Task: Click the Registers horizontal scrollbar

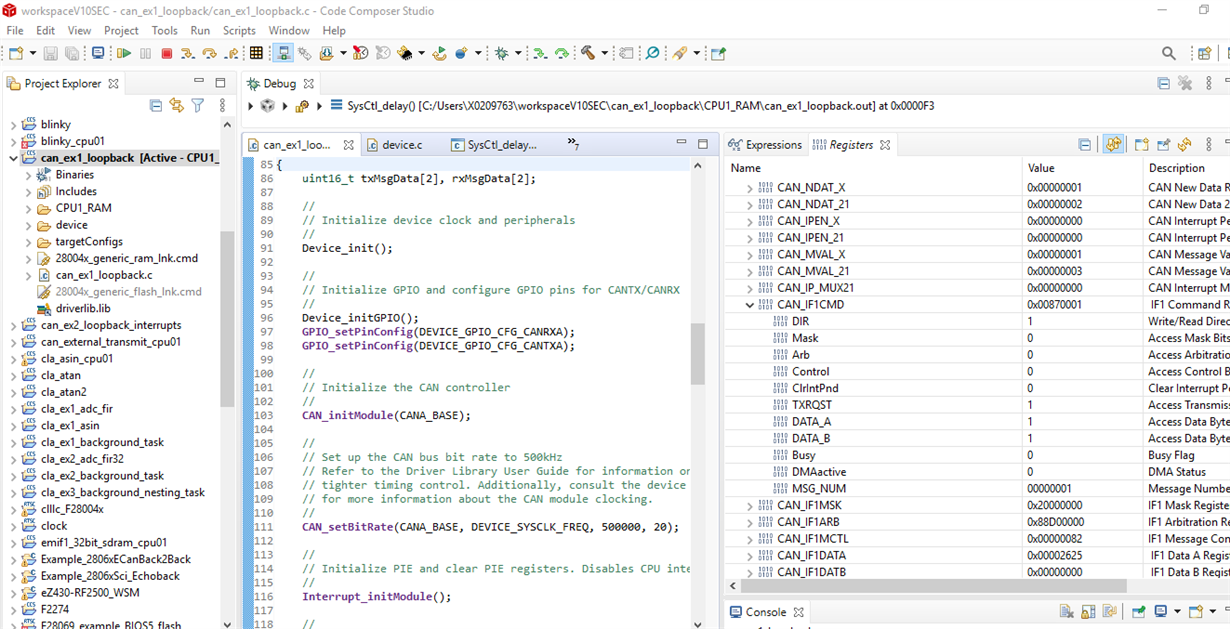Action: tap(930, 586)
